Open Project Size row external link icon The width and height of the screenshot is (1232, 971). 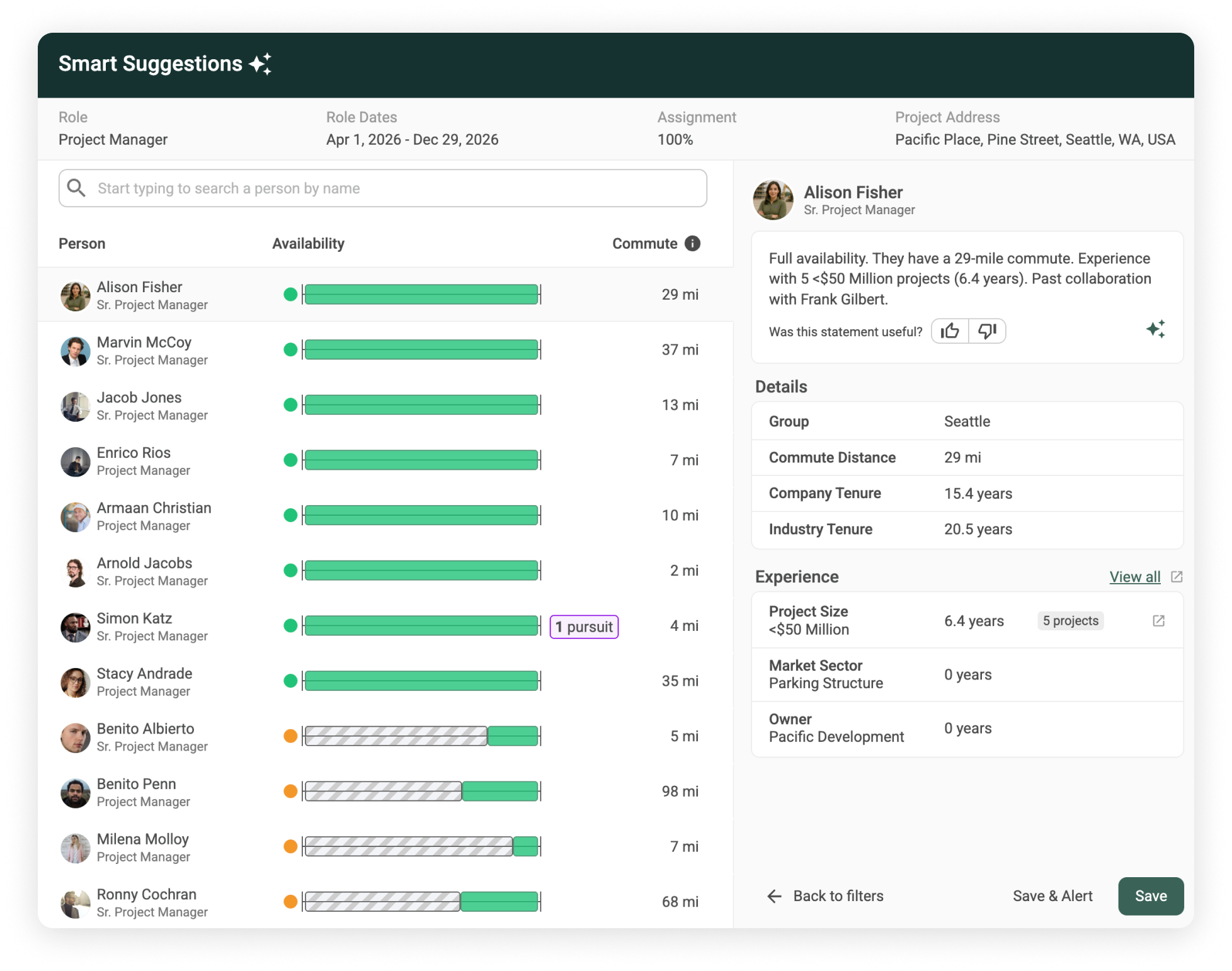(1158, 621)
